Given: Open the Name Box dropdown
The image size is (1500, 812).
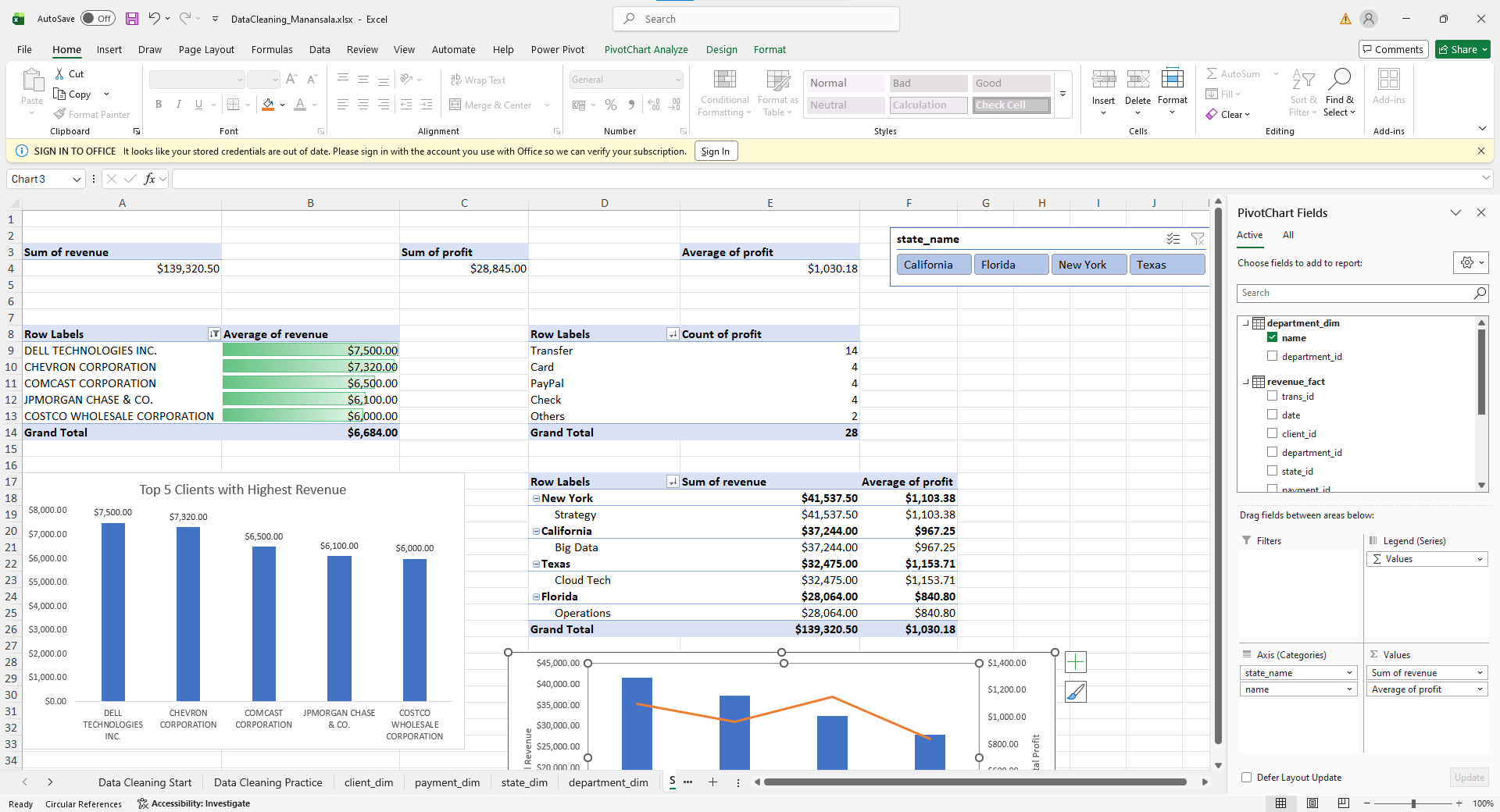Looking at the screenshot, I should 77,180.
